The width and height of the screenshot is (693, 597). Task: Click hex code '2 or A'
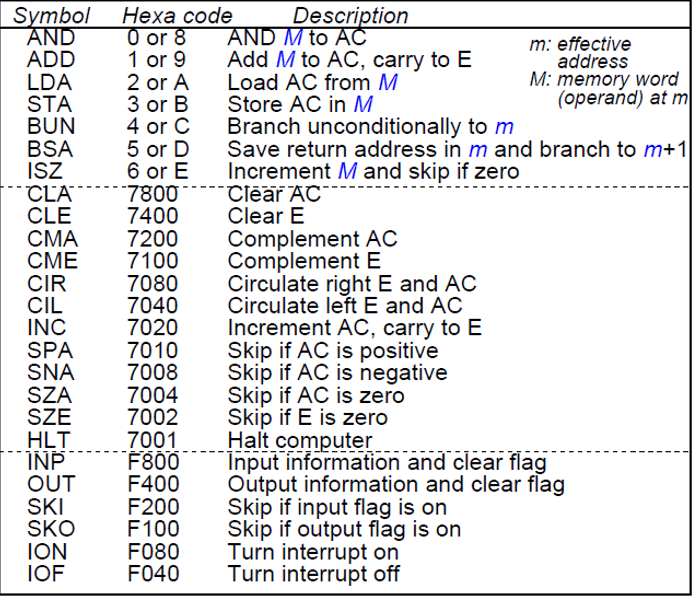tap(158, 83)
